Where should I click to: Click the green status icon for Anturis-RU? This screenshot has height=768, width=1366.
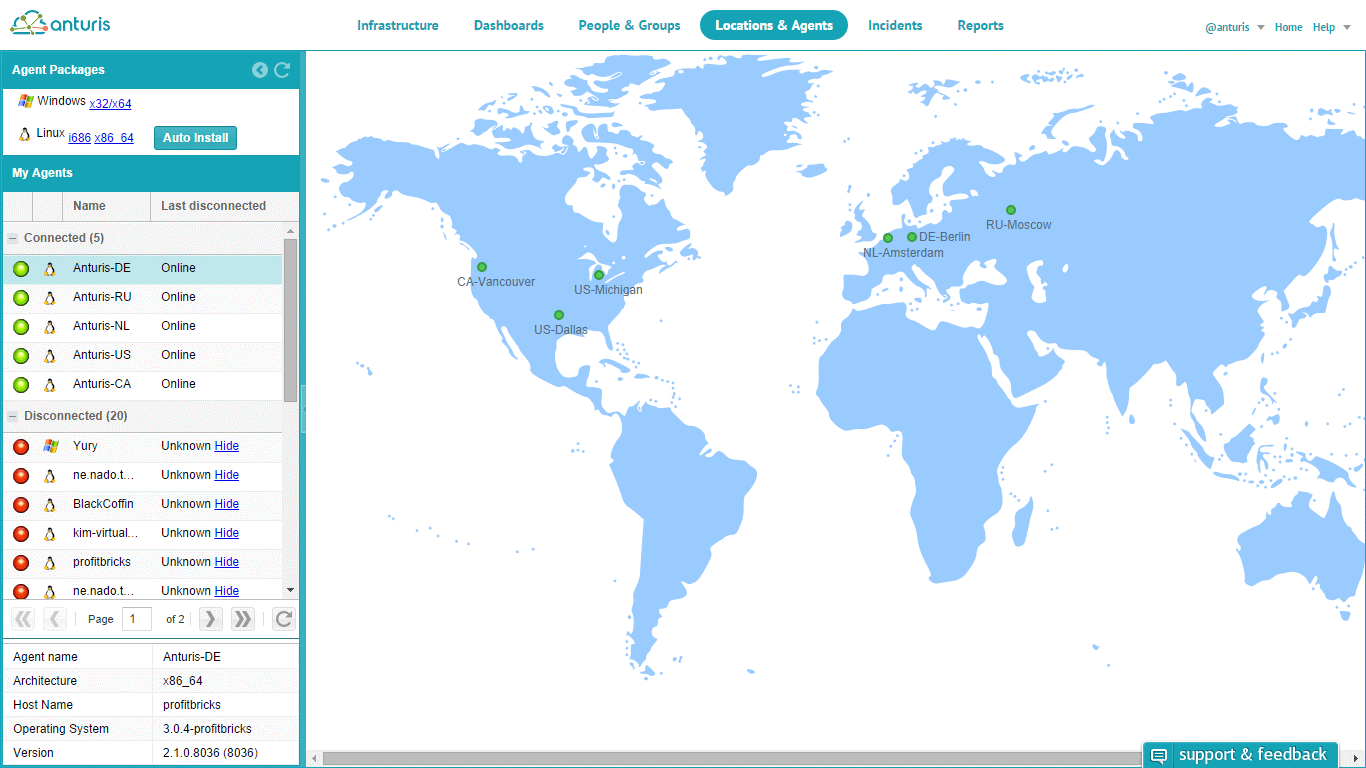tap(21, 297)
